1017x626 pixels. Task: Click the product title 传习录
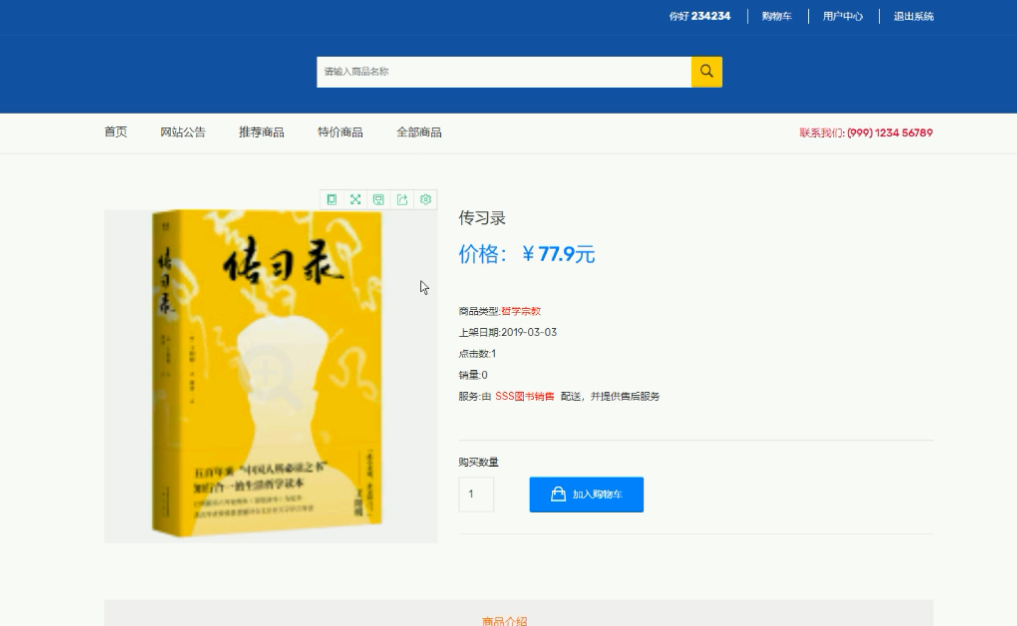tap(482, 218)
